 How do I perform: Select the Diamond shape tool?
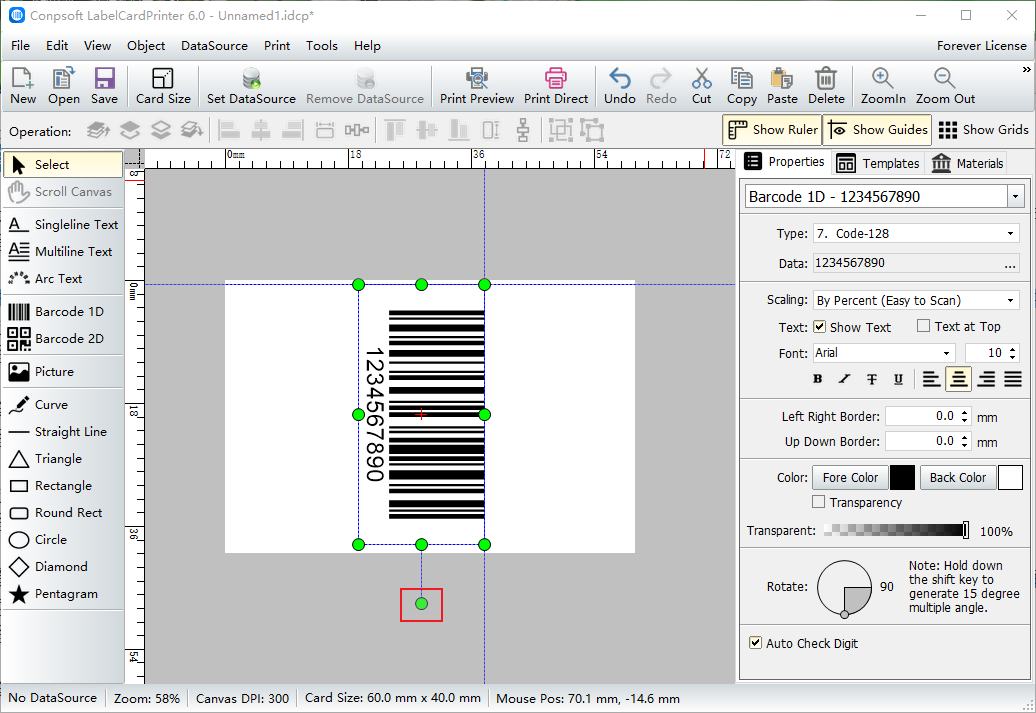[63, 567]
